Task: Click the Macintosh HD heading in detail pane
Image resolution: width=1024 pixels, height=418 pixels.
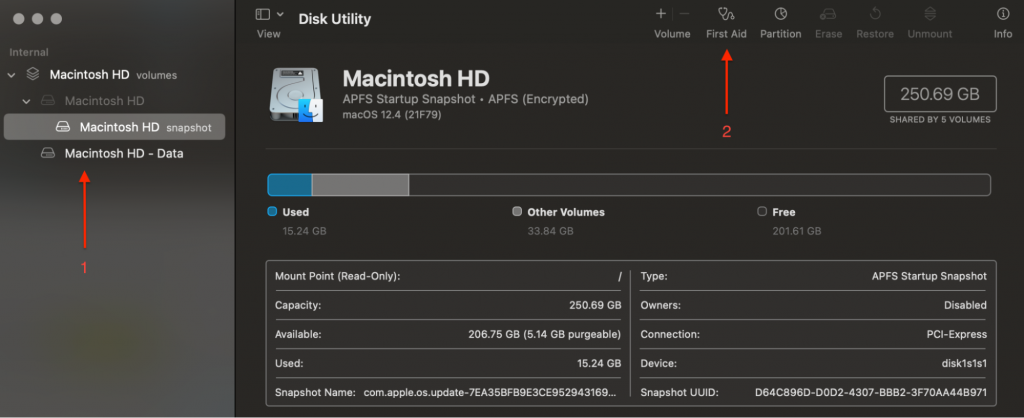Action: [416, 79]
